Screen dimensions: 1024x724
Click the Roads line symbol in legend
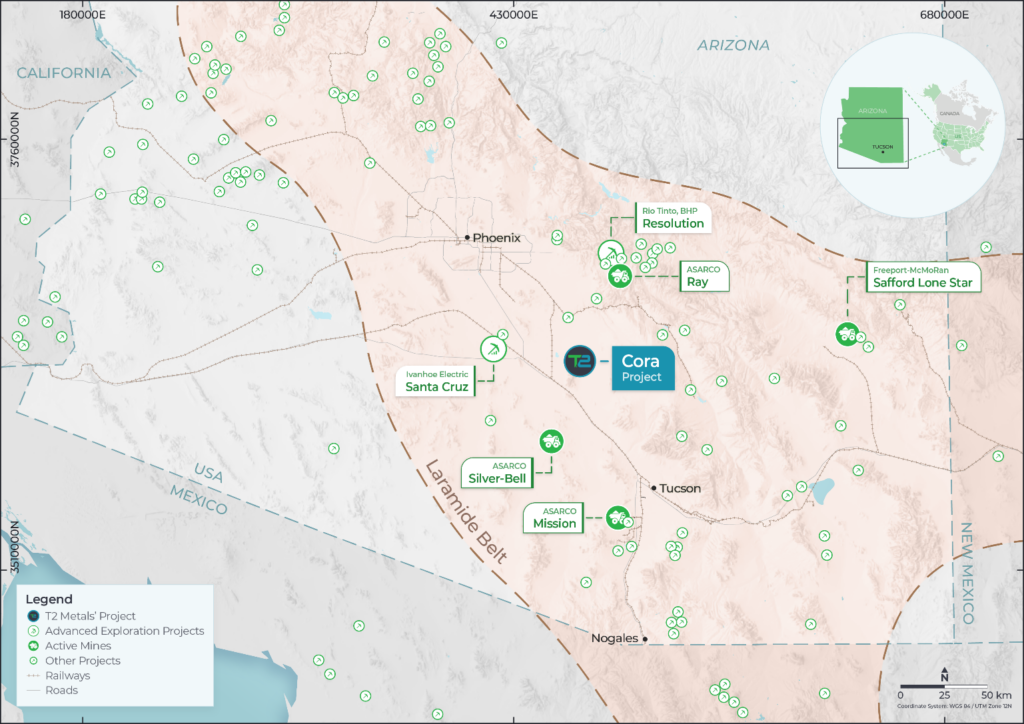(33, 691)
